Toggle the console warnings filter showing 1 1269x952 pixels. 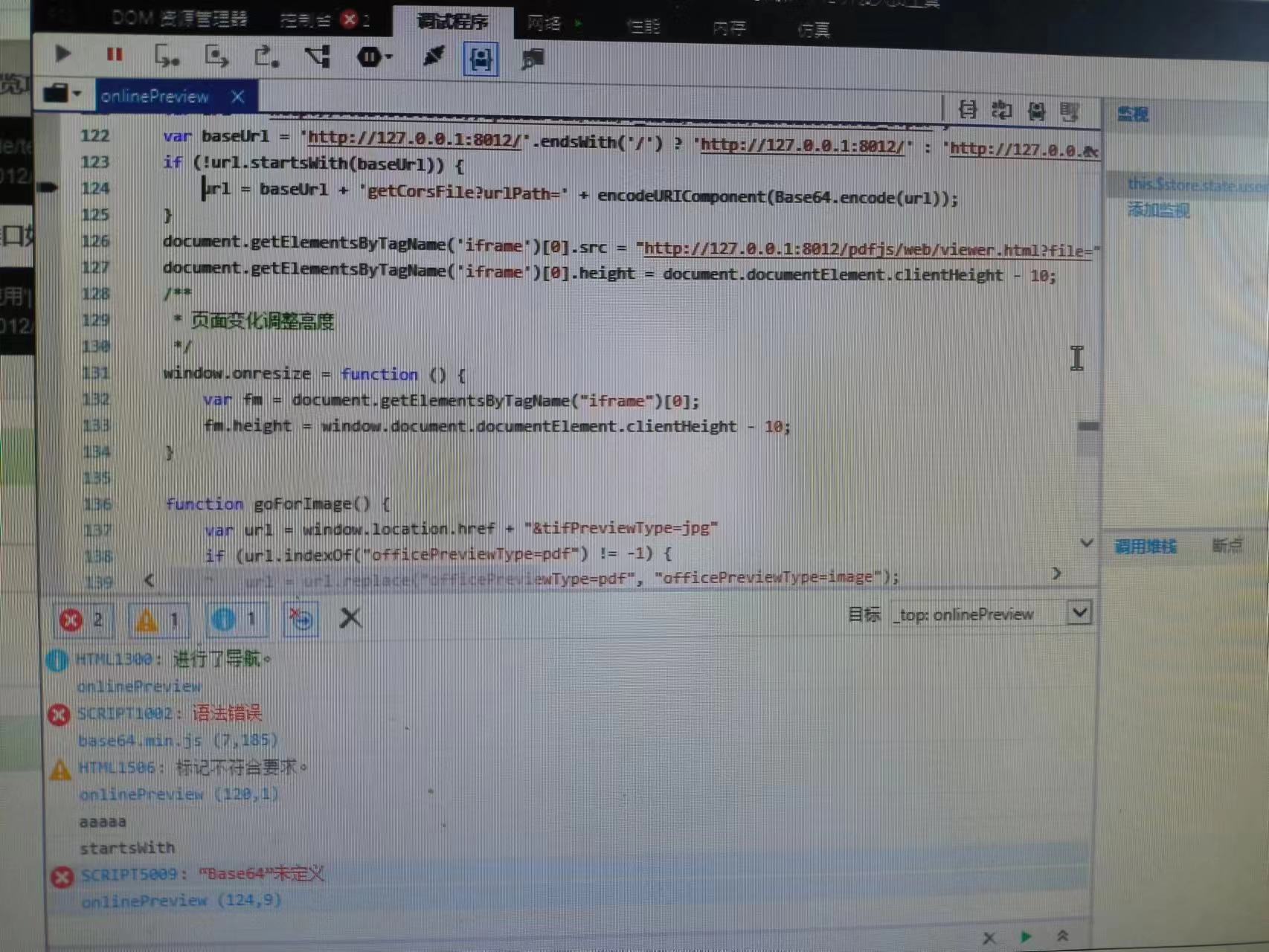click(x=159, y=620)
